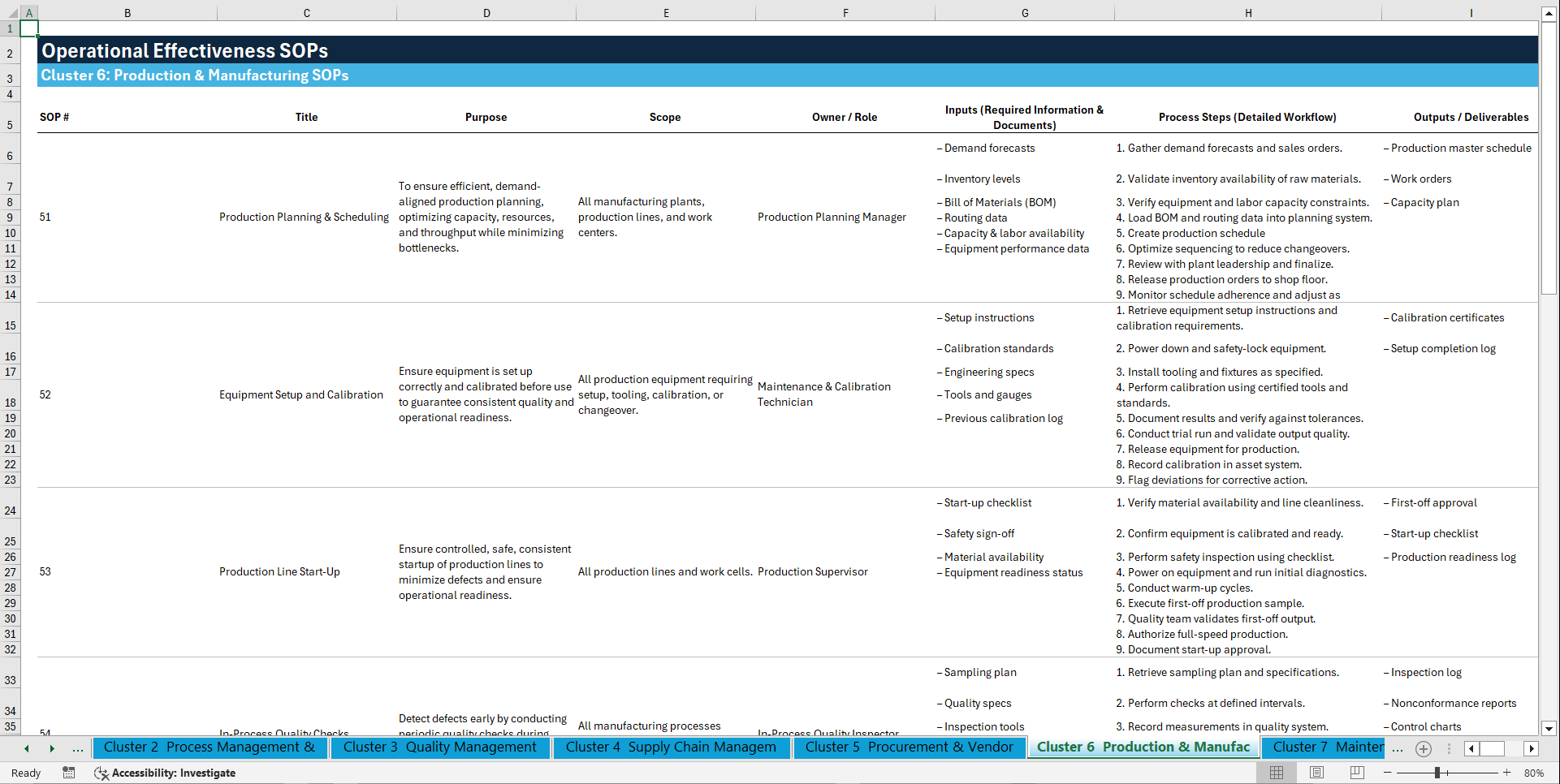Run the Accessibility Investigate checker
This screenshot has height=784, width=1560.
pos(165,773)
